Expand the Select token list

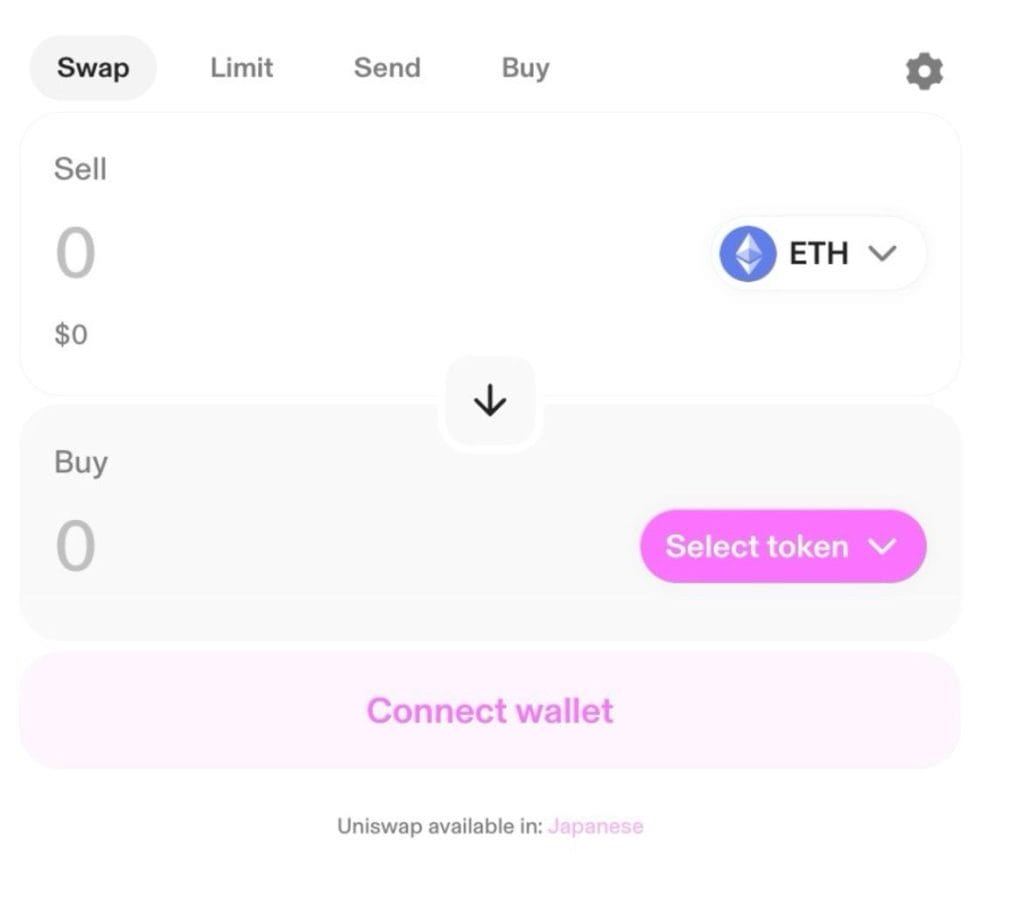[783, 546]
